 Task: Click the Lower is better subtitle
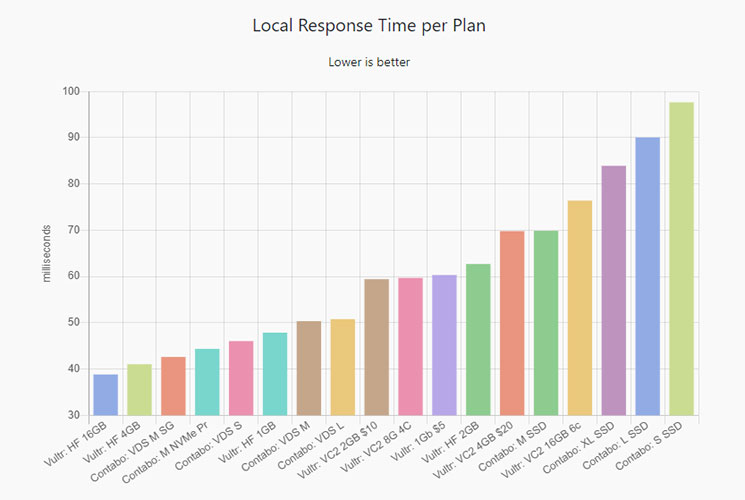tap(369, 62)
